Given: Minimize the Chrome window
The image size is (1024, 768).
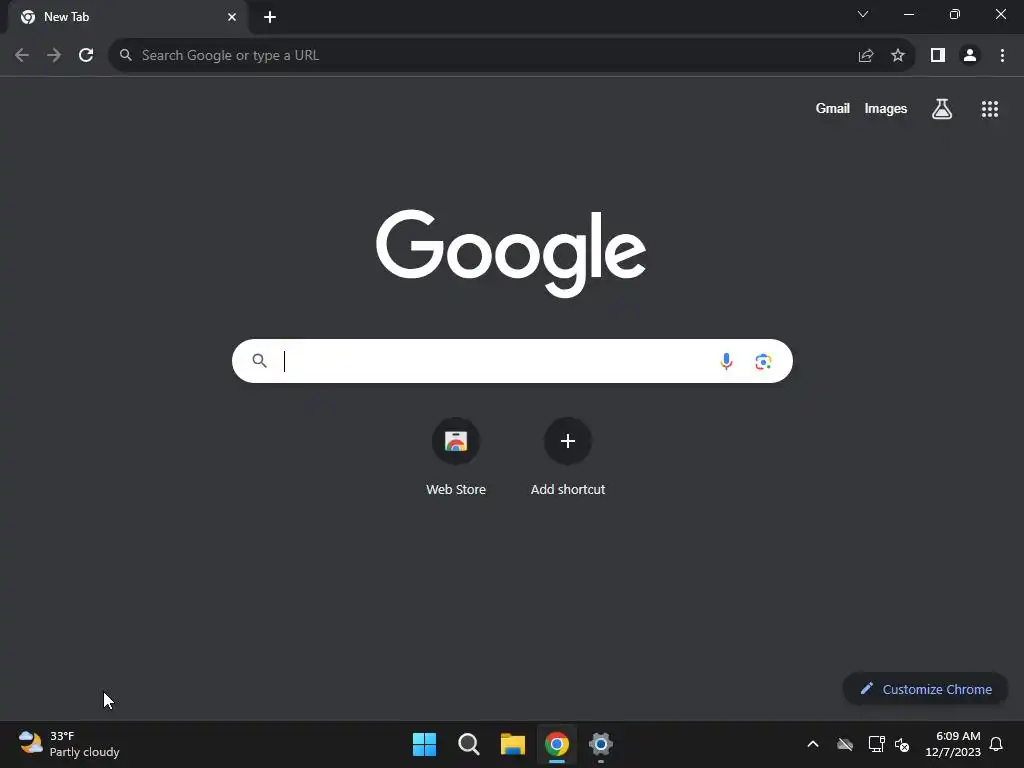Looking at the screenshot, I should (908, 14).
